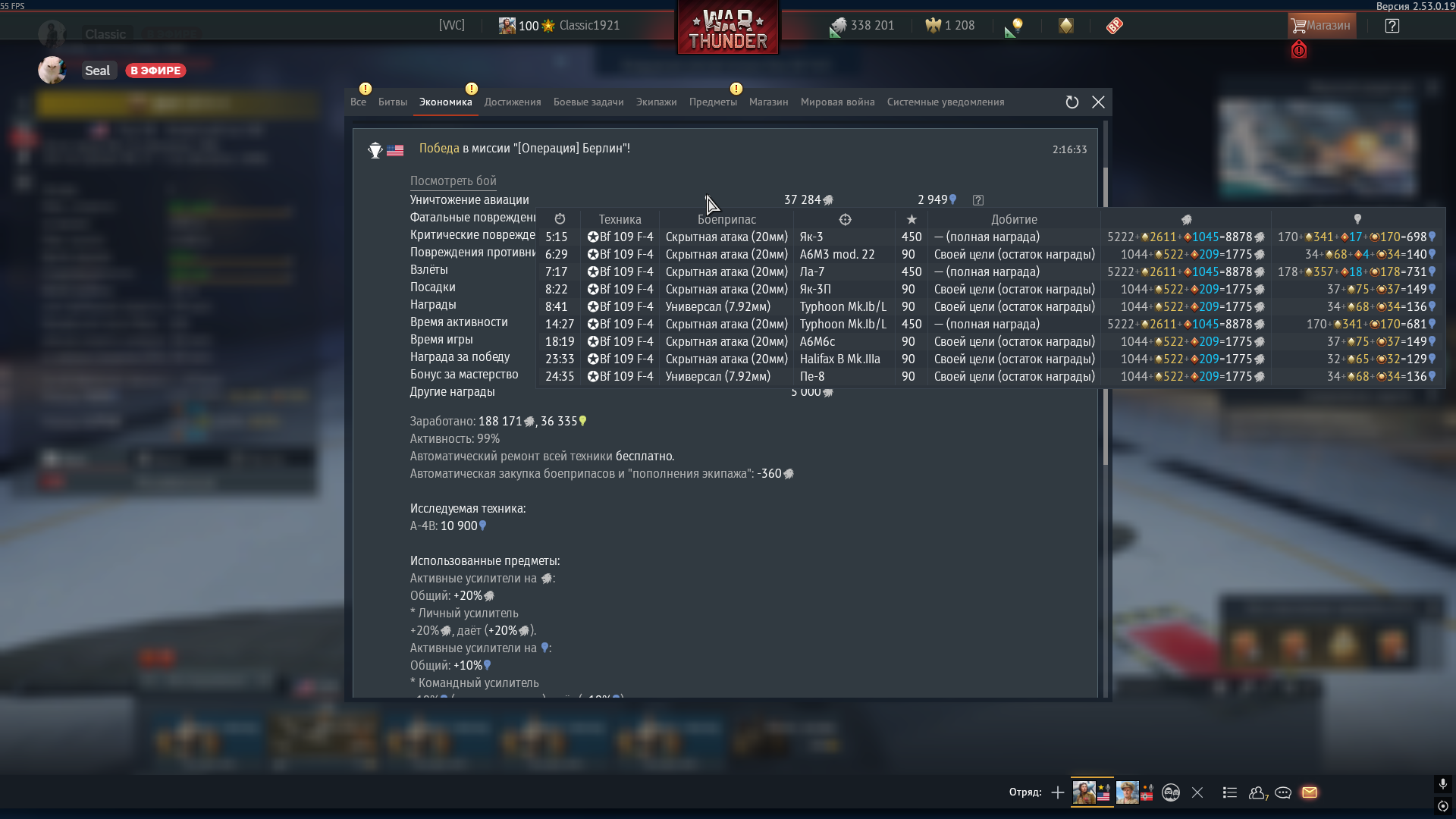Click the squad leave X icon
Image resolution: width=1456 pixels, height=819 pixels.
pos(1197,792)
